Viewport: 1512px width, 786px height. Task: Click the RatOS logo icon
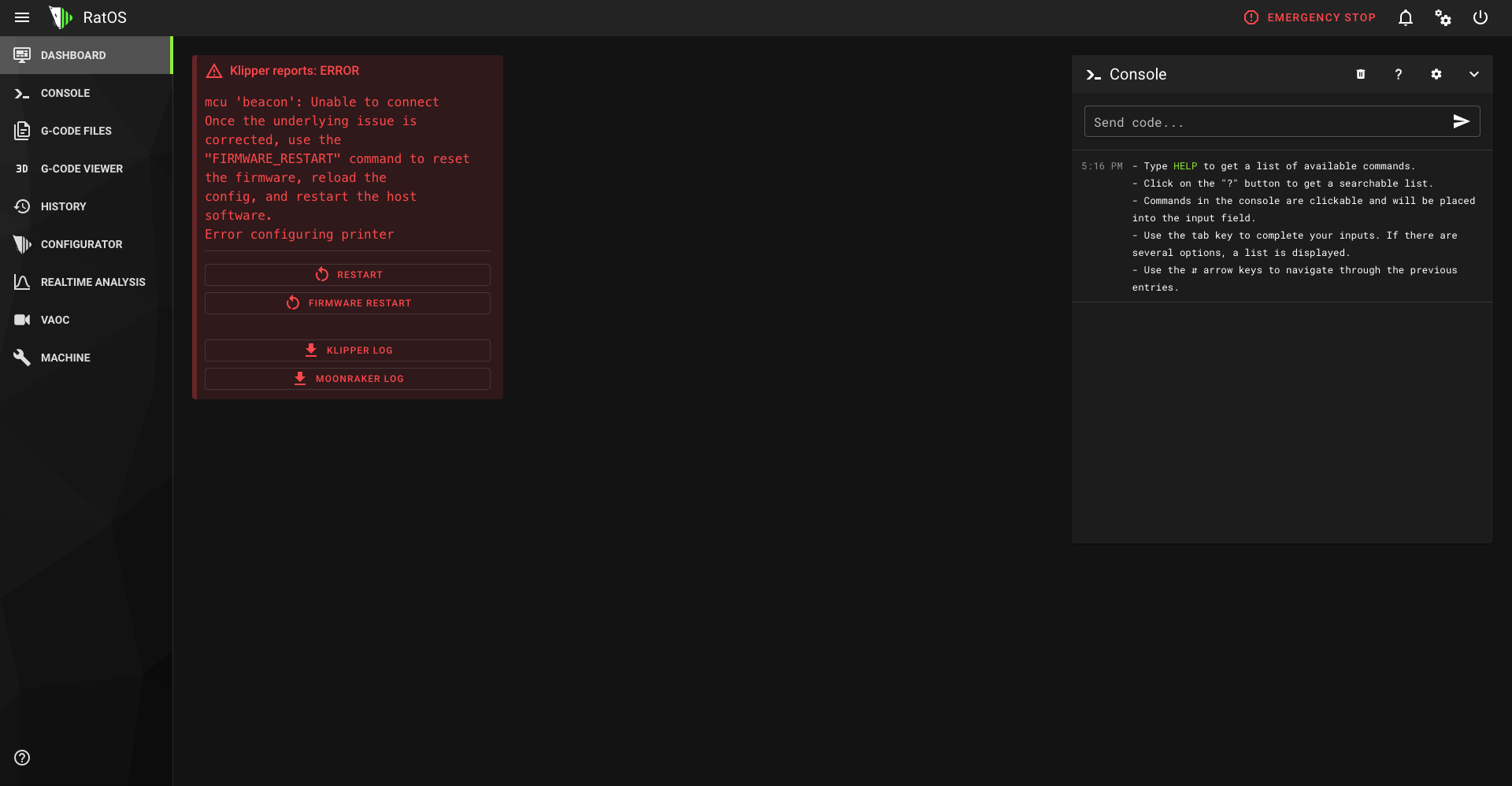[61, 17]
